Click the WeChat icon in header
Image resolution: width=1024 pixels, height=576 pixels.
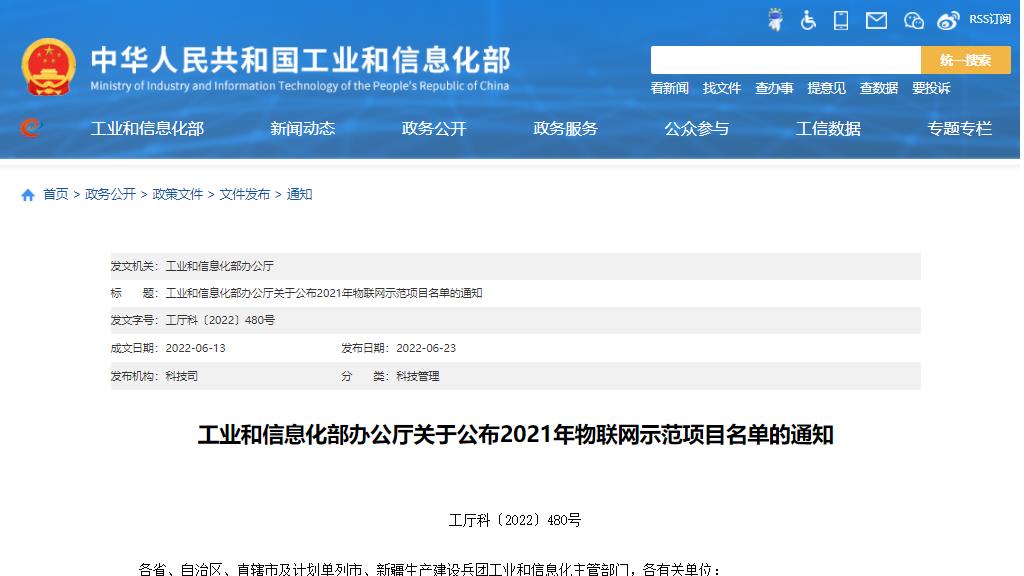pyautogui.click(x=913, y=20)
